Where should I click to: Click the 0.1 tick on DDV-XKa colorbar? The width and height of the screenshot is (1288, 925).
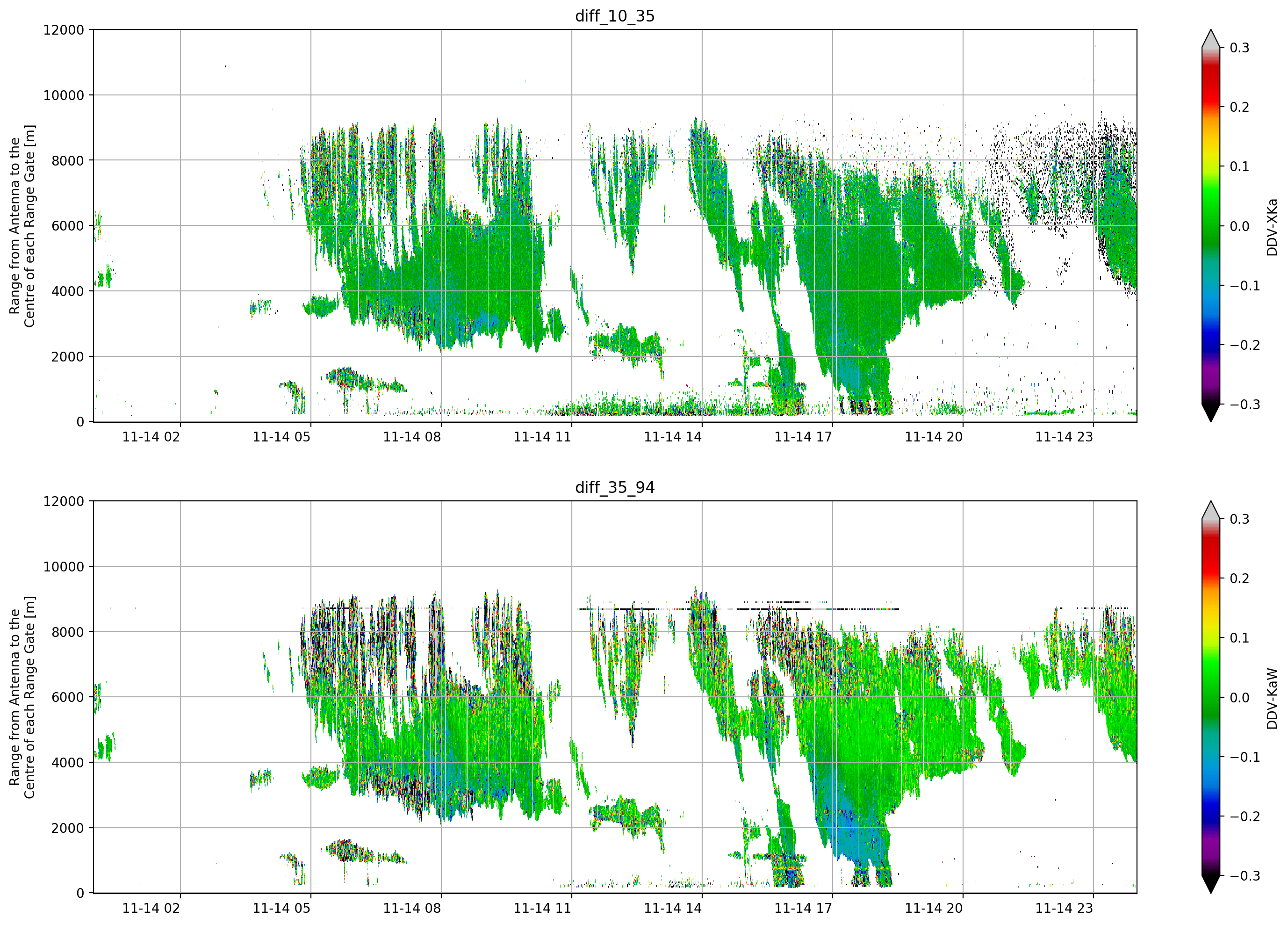(1240, 166)
